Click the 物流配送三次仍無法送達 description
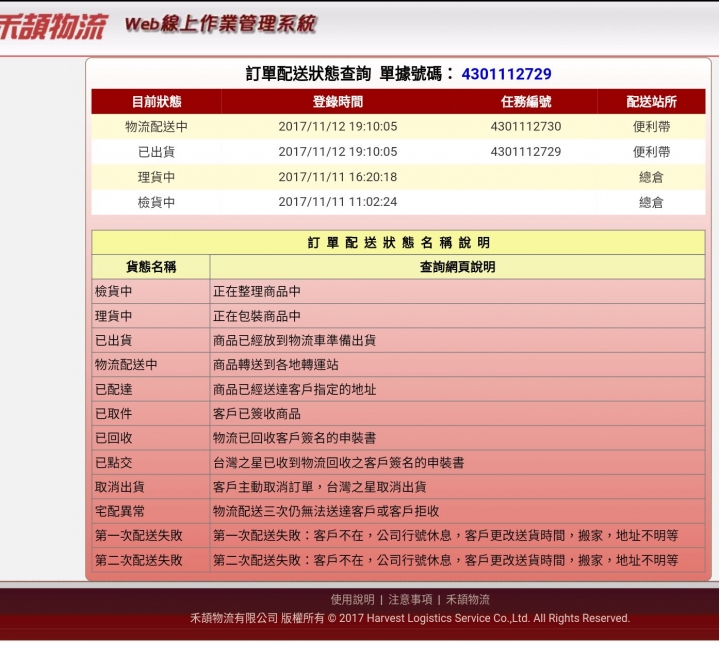 pos(326,511)
